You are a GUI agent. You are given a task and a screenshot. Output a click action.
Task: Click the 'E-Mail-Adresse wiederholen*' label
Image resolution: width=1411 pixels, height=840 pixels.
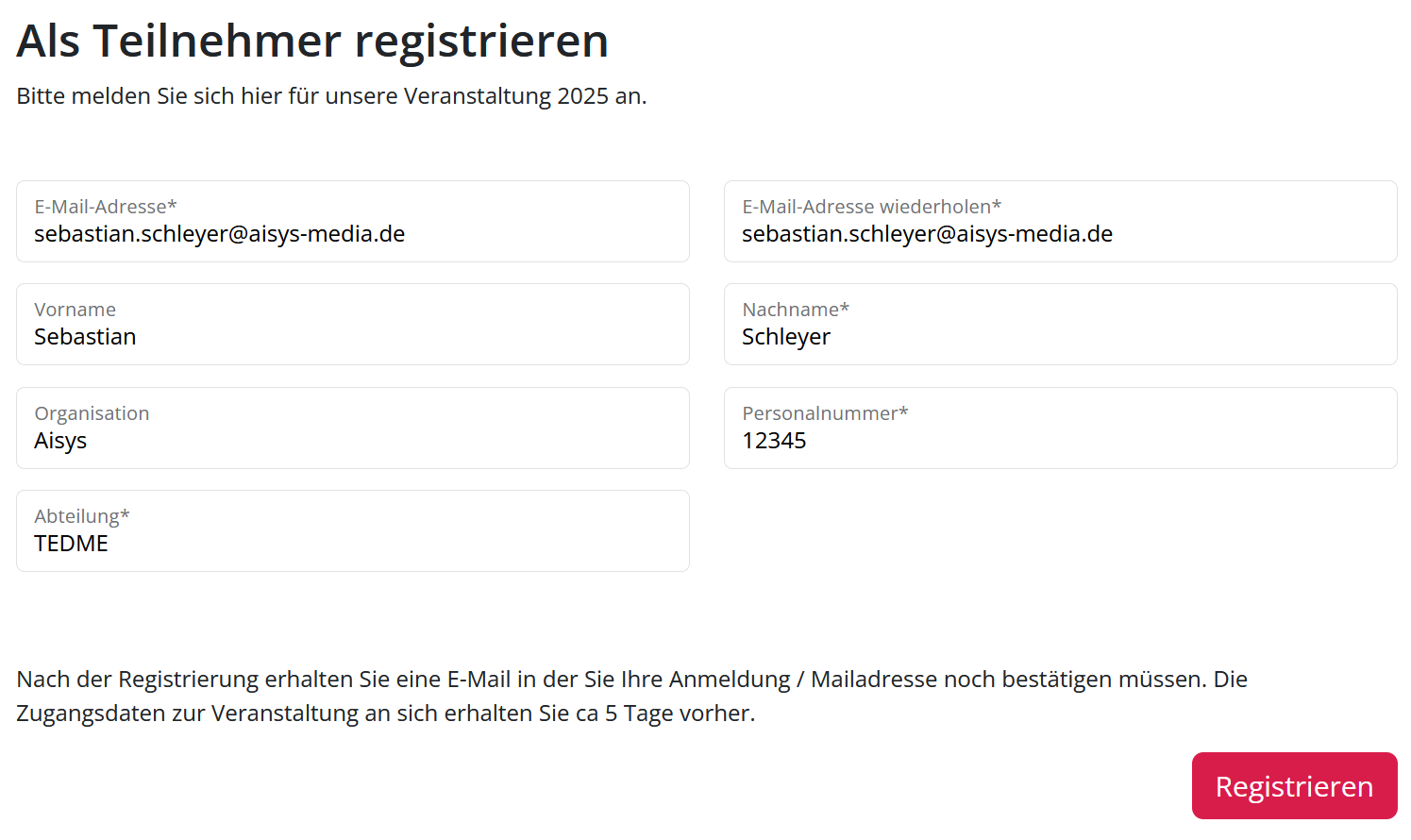[x=871, y=207]
